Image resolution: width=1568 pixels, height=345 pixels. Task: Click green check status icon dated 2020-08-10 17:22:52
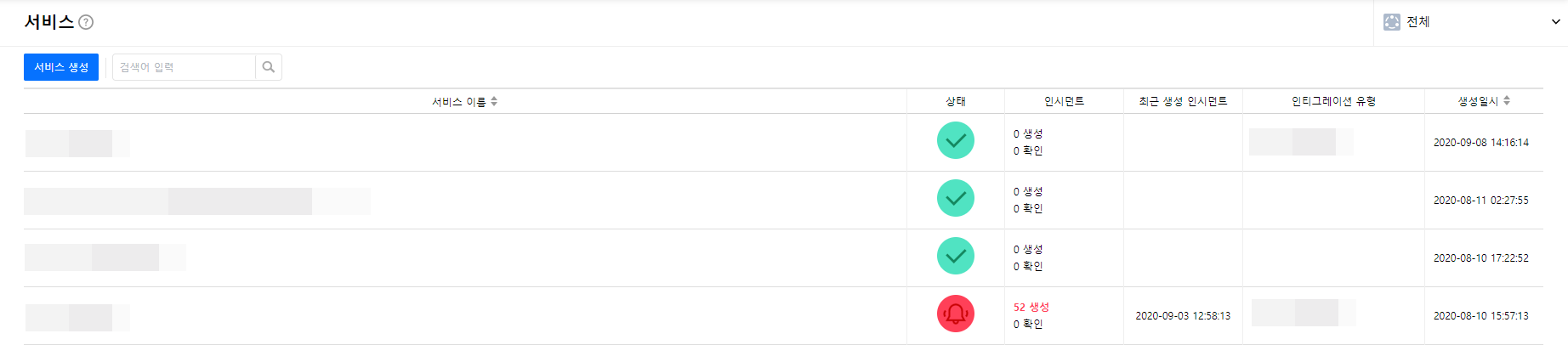(955, 257)
